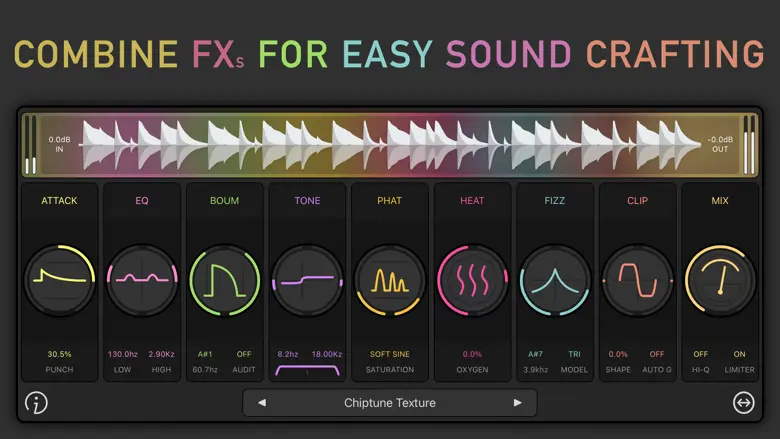The width and height of the screenshot is (780, 439).
Task: Click the ATTACK 30.5% punch value
Action: click(x=59, y=354)
